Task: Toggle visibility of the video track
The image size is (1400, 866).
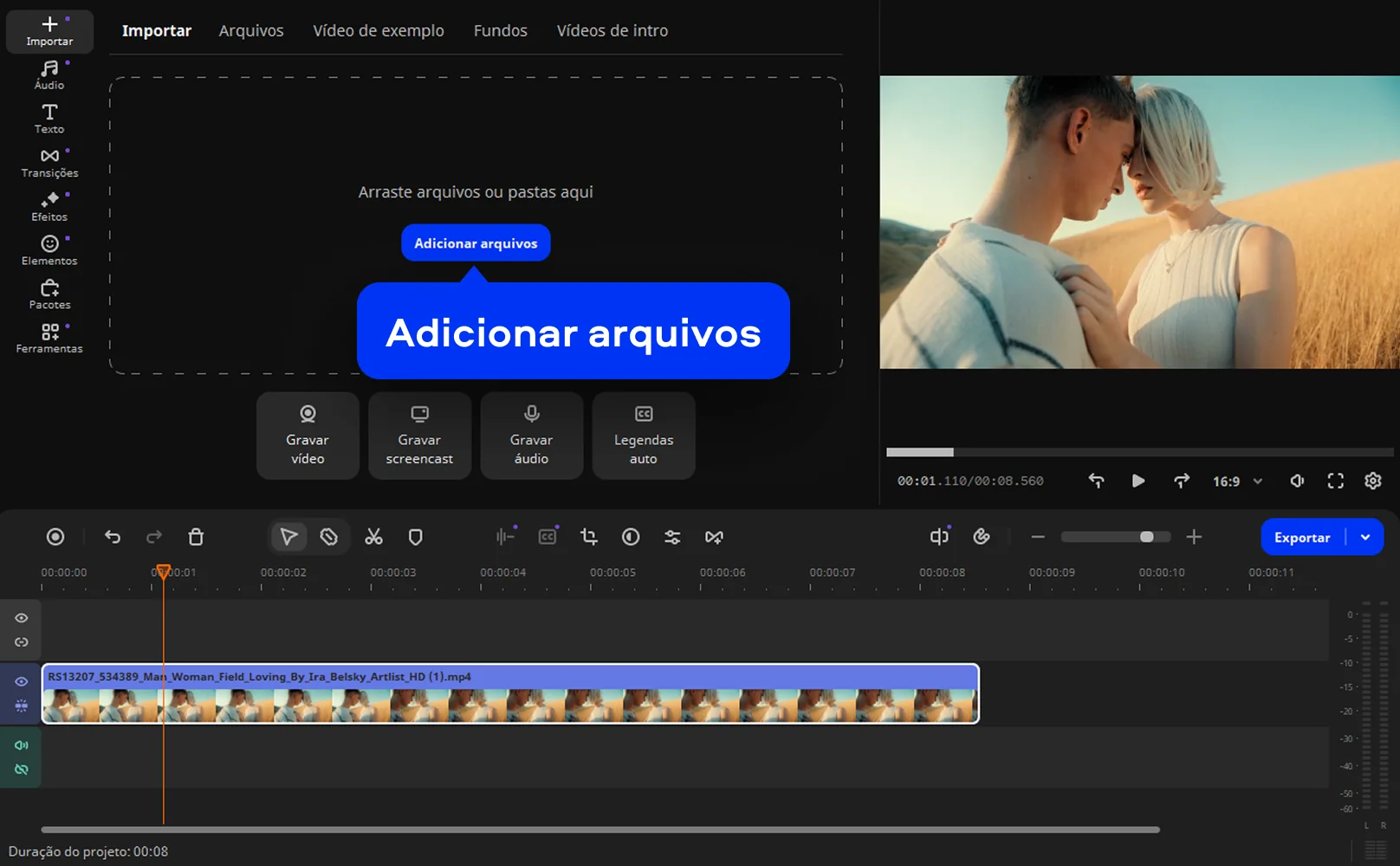Action: pyautogui.click(x=22, y=682)
